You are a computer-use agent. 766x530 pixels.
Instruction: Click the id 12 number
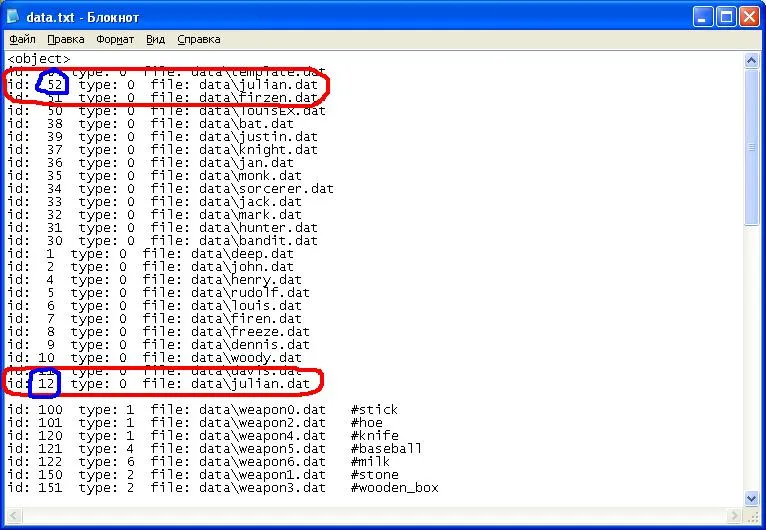click(x=46, y=383)
